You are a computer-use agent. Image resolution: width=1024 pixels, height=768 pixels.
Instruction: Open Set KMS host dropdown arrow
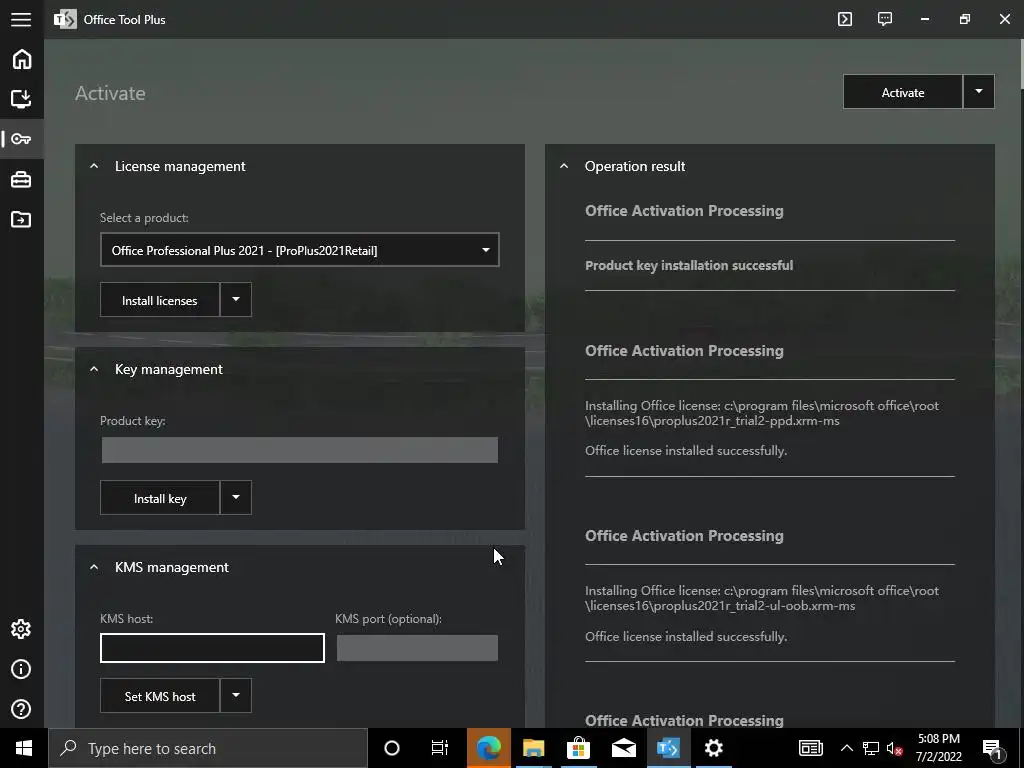tap(236, 696)
